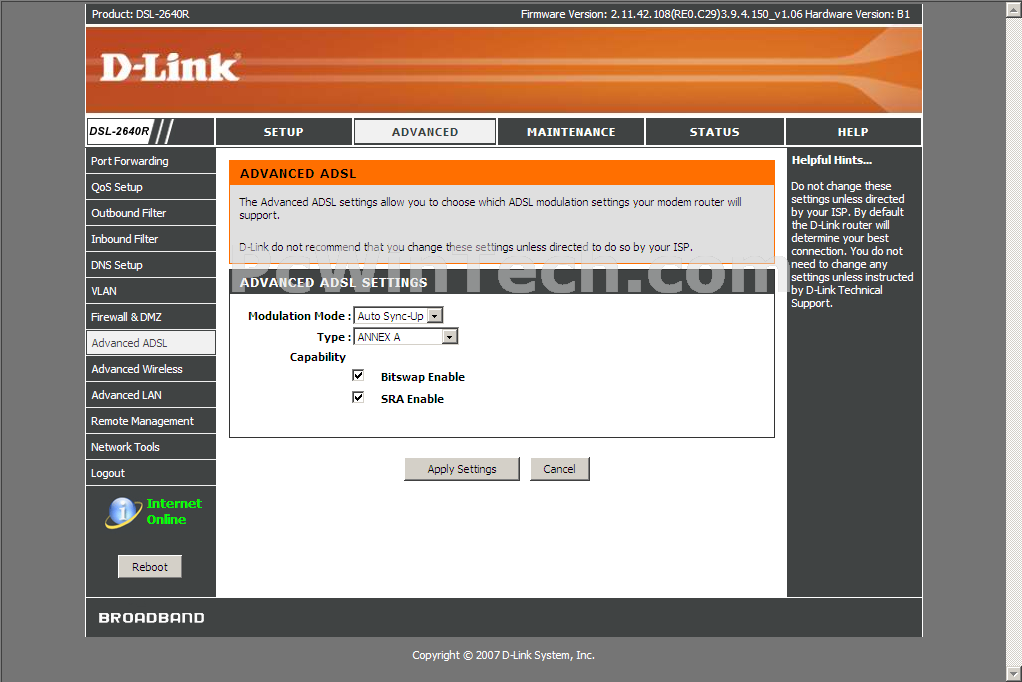Click the Helpful Hints heading
The height and width of the screenshot is (682, 1022).
tap(832, 160)
